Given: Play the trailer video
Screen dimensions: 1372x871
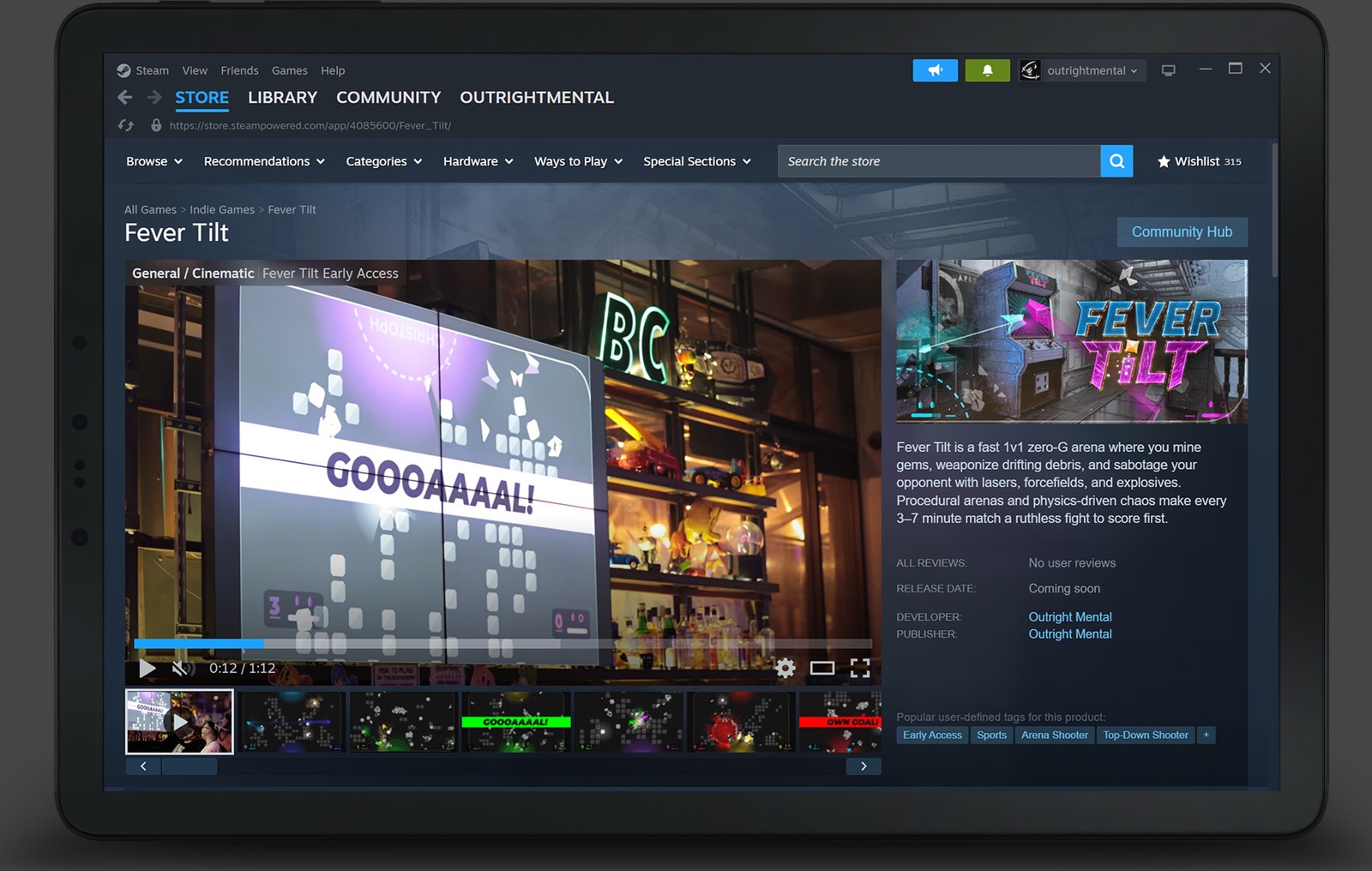Looking at the screenshot, I should coord(147,669).
